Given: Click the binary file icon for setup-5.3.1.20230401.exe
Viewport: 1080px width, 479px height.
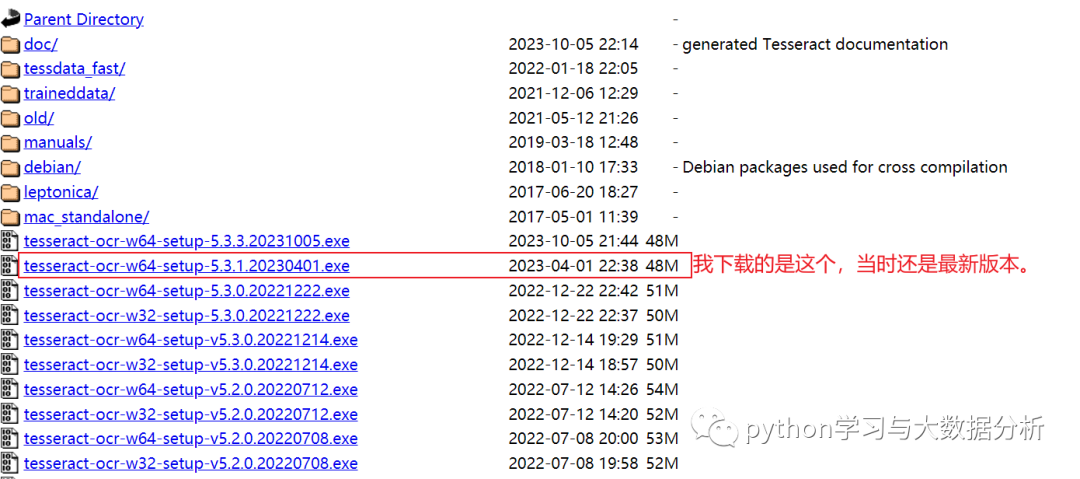Looking at the screenshot, I should pyautogui.click(x=10, y=266).
